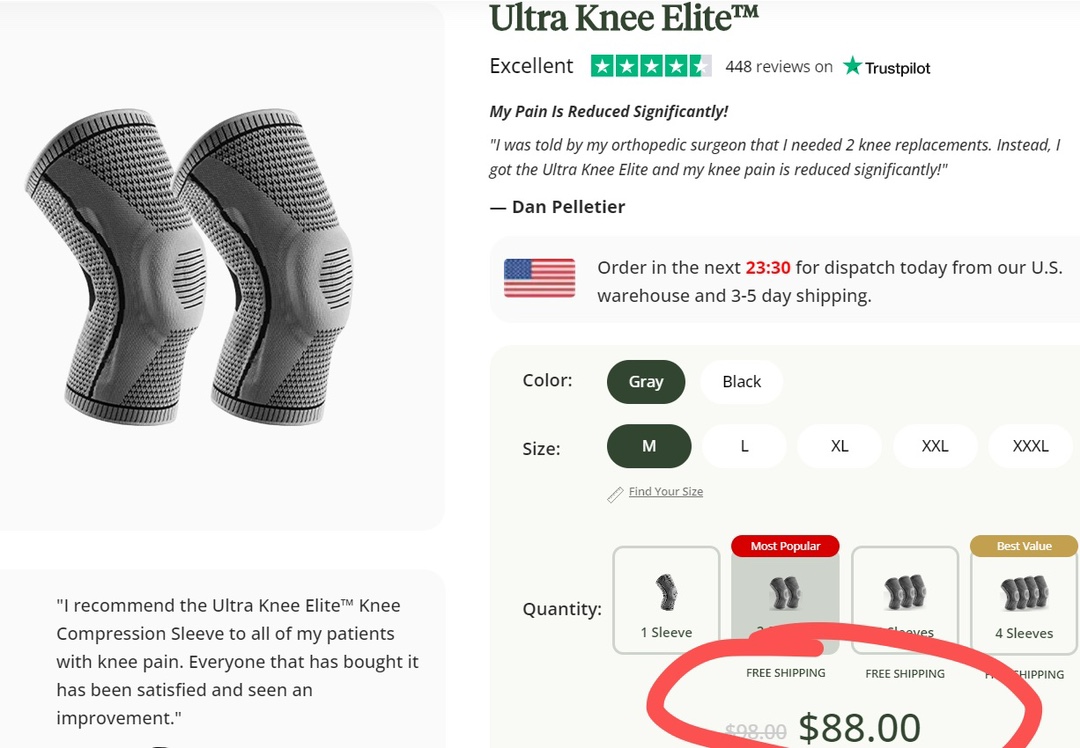Choose size L
This screenshot has width=1080, height=748.
(x=744, y=446)
